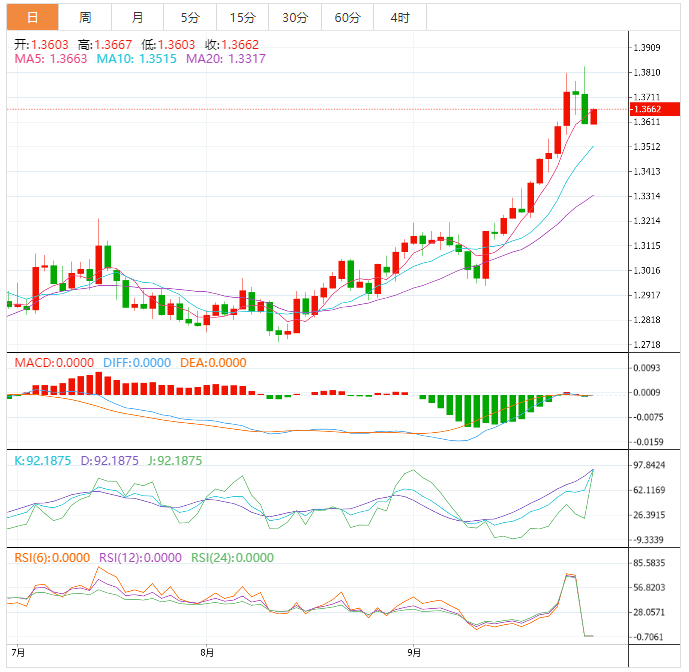Viewport: 689px width, 672px height.
Task: Click the 97.8424 KDJ axis label
Action: point(649,465)
